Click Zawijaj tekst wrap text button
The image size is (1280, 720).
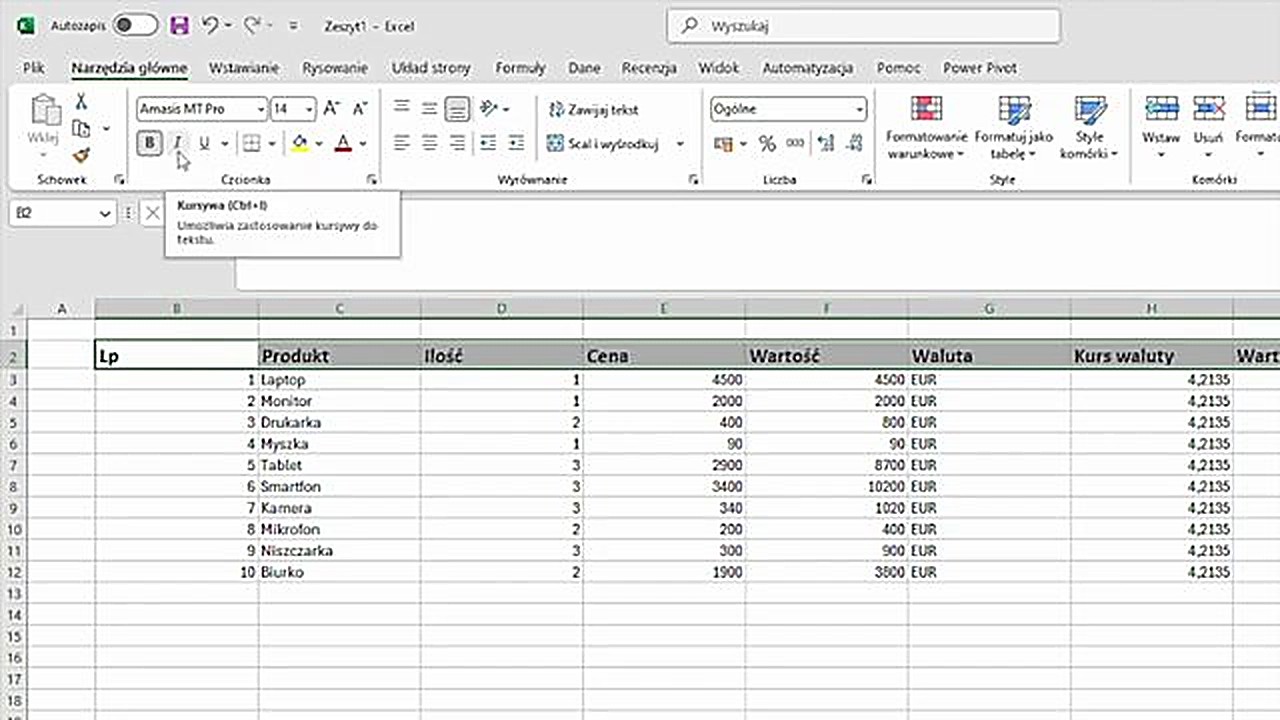click(x=593, y=109)
